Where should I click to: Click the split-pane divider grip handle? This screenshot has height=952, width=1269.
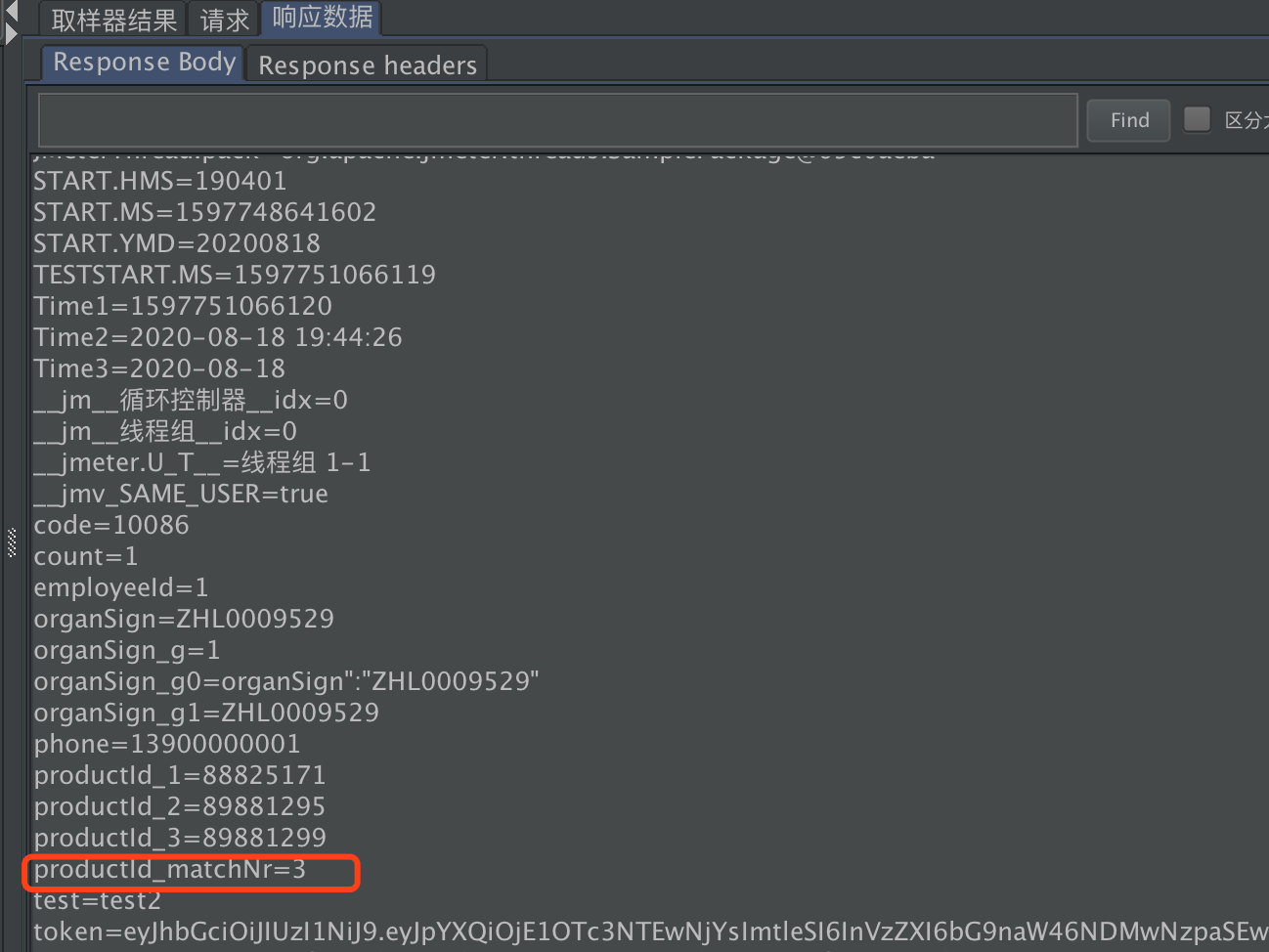(12, 542)
